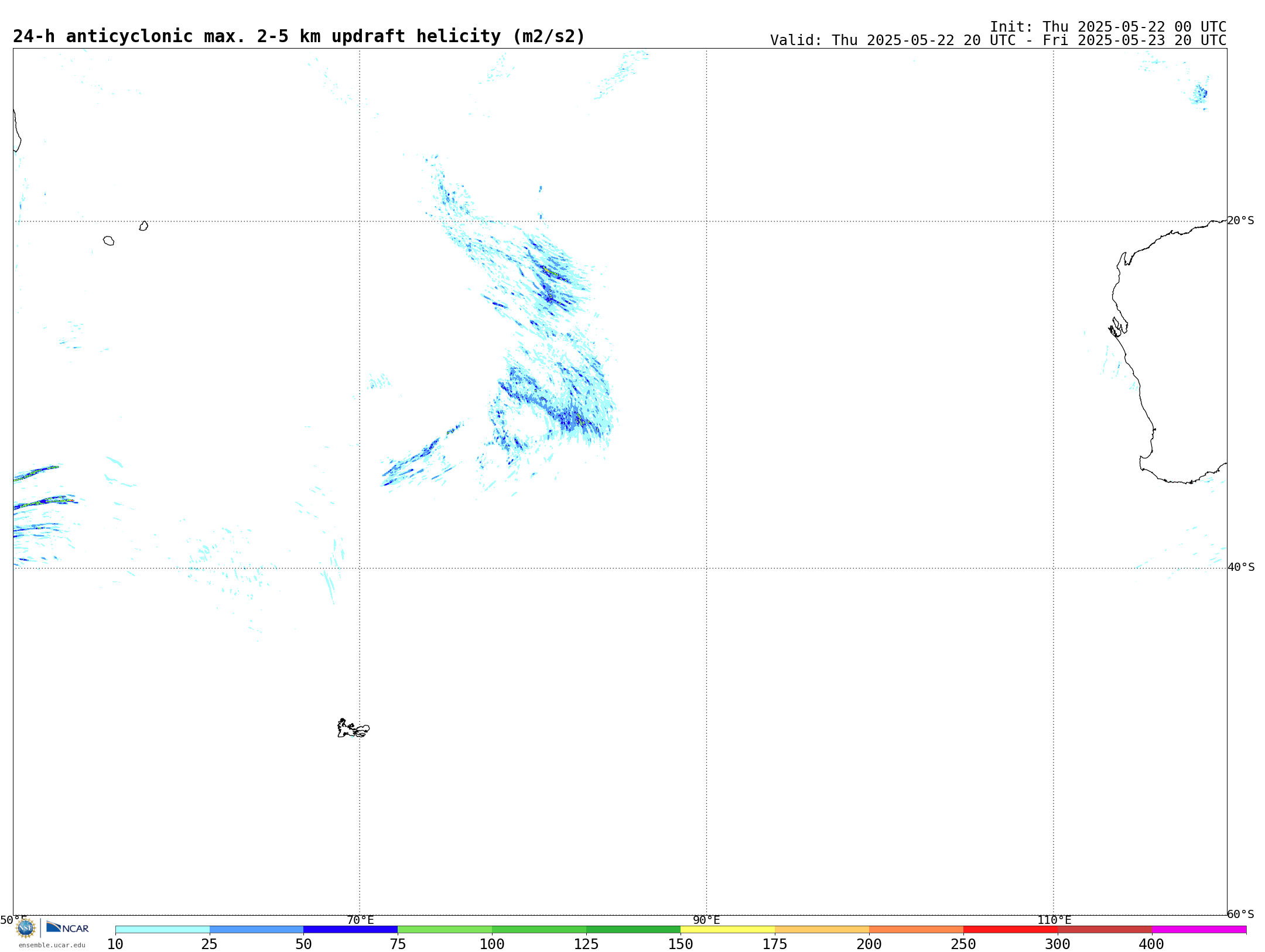Screen dimensions: 1265x952
Task: Open the ensemble.ucar.edu link text
Action: [x=52, y=945]
